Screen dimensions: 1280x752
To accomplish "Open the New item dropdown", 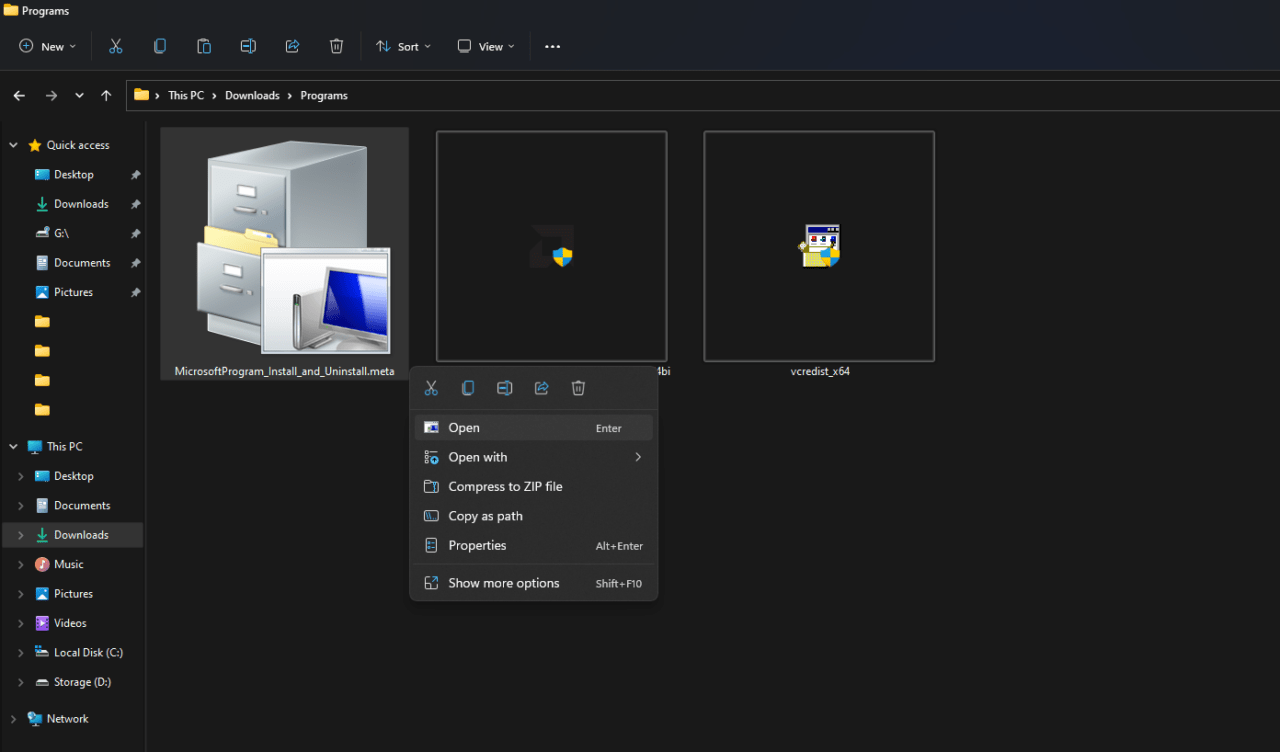I will click(x=47, y=46).
